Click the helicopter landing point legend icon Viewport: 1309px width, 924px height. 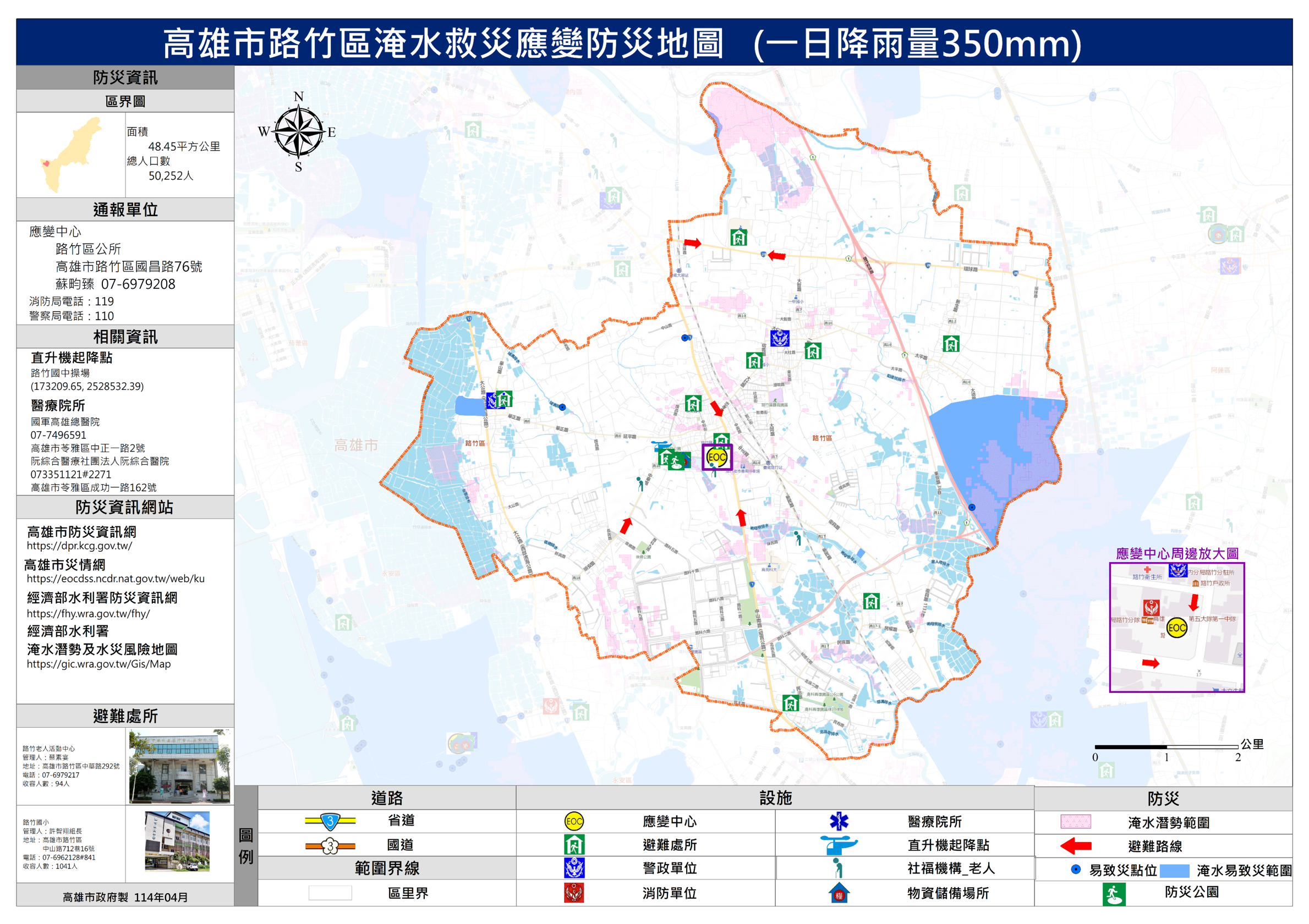coord(839,844)
